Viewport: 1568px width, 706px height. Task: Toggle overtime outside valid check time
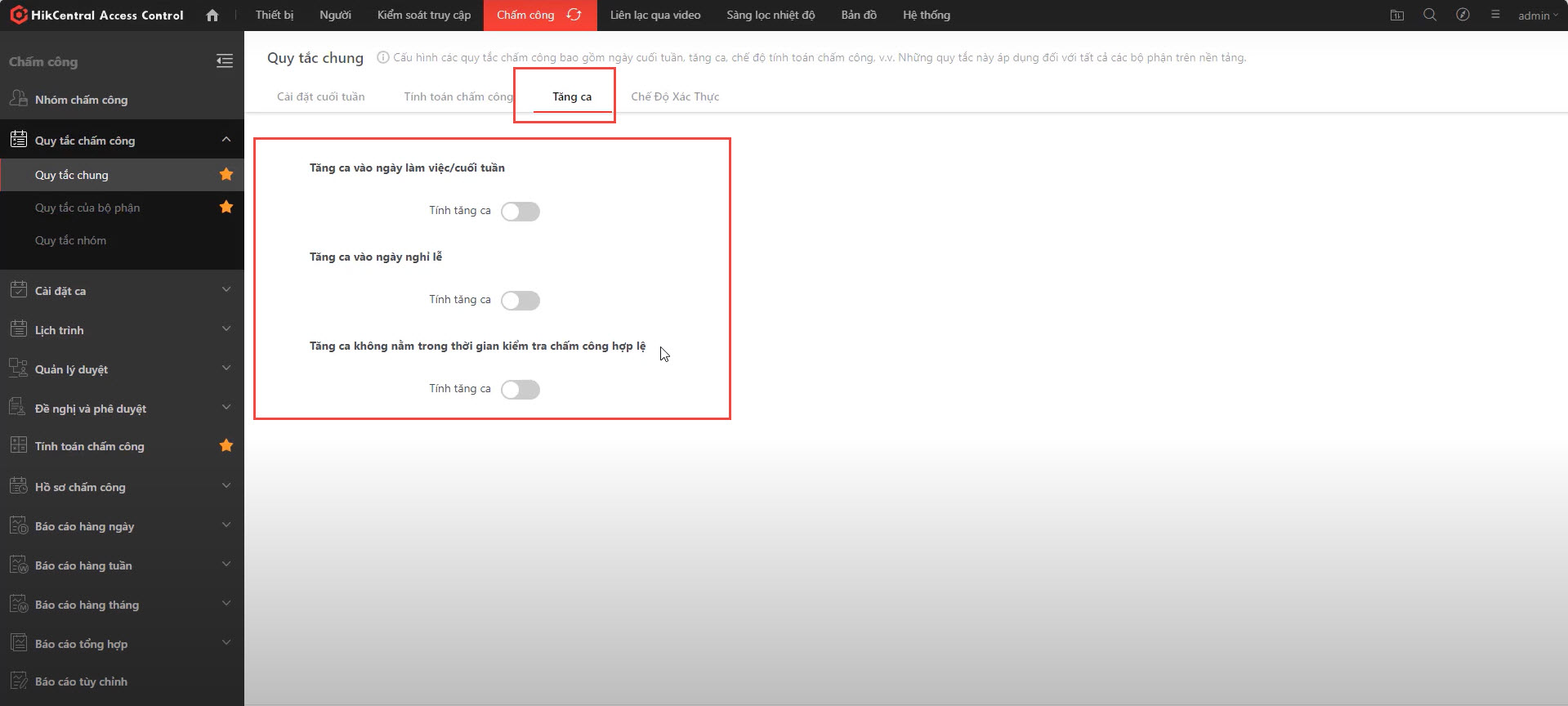[x=520, y=390]
